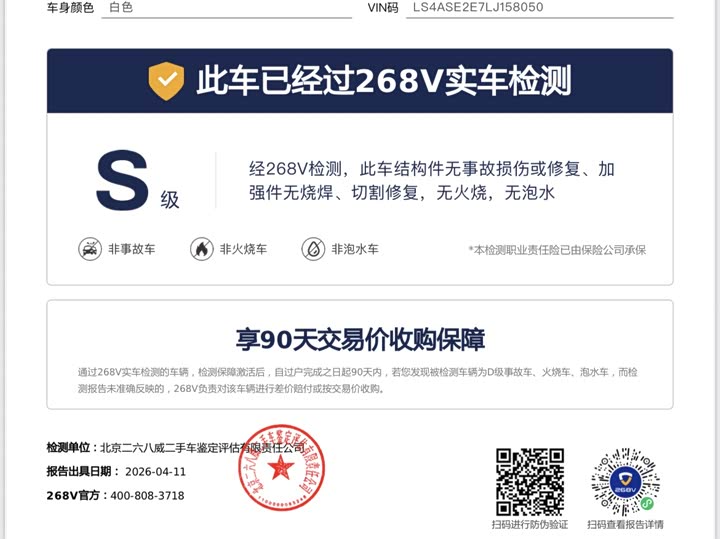Select the body color field 白色
Viewport: 720px width, 539px height.
coord(227,8)
